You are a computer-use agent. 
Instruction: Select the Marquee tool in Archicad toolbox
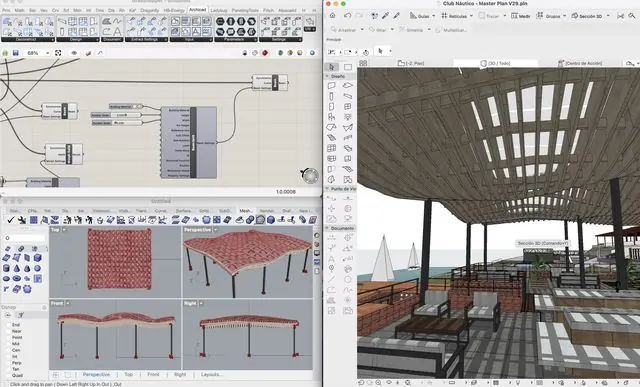348,67
